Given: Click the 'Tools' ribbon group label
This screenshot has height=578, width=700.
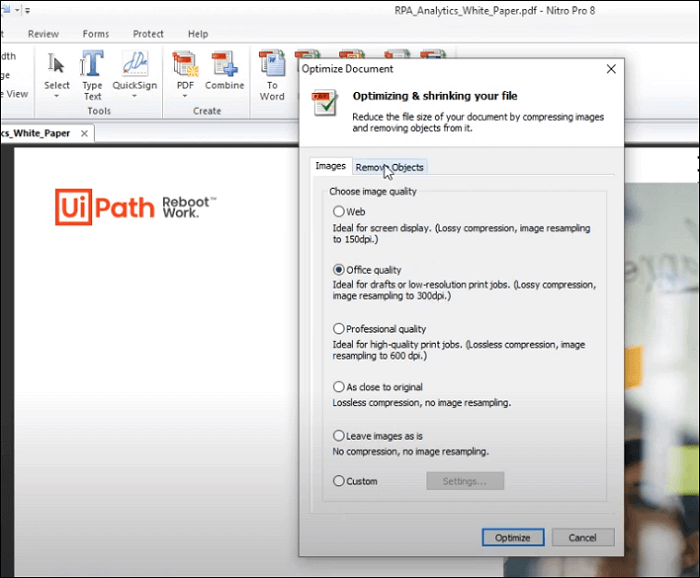Looking at the screenshot, I should point(99,111).
